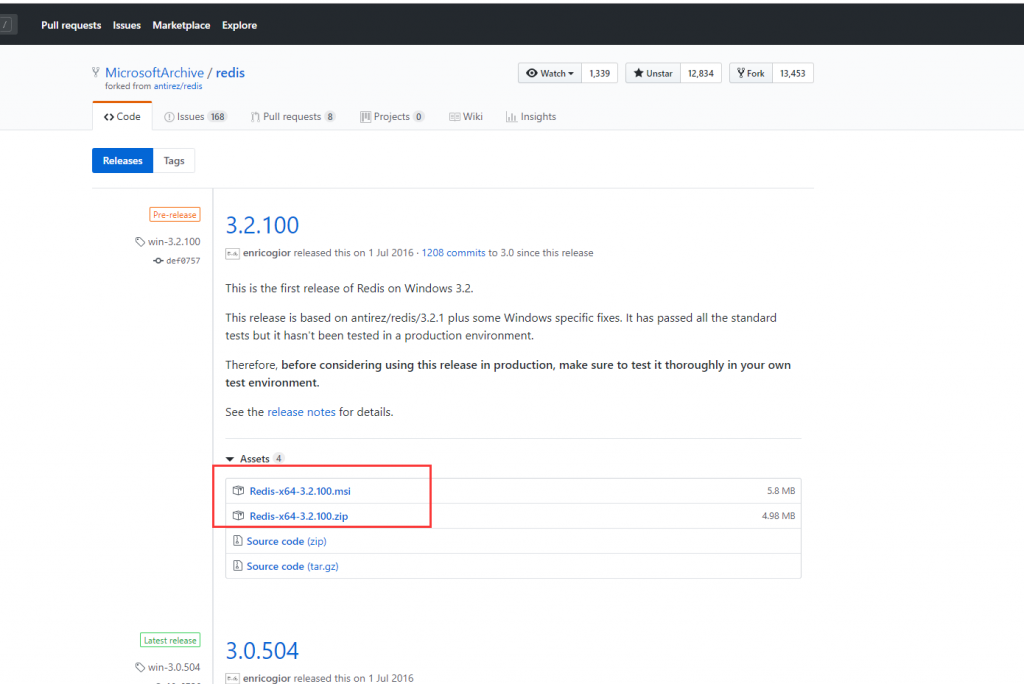
Task: Download Redis-x64-3.2.100.zip
Action: point(298,516)
